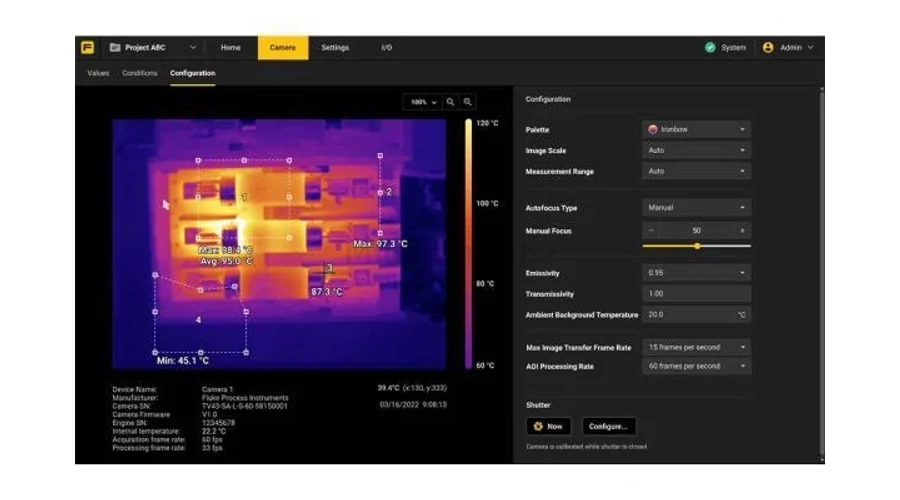Click the 39.4°C cursor coordinate readout
900x500 pixels.
pyautogui.click(x=412, y=388)
